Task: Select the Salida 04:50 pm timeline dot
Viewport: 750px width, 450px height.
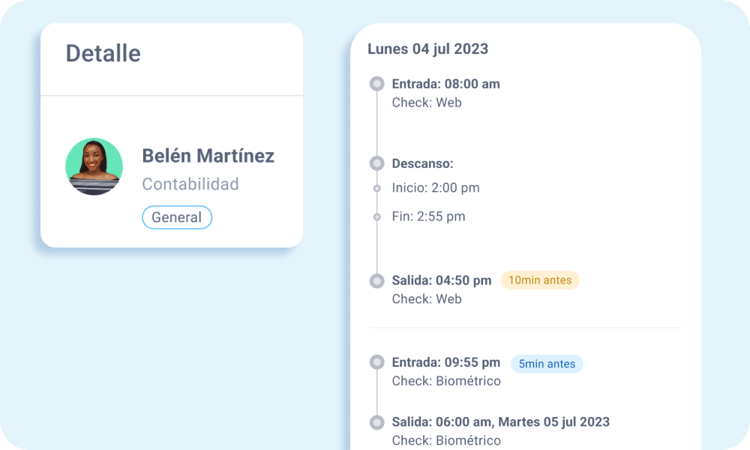Action: tap(377, 281)
